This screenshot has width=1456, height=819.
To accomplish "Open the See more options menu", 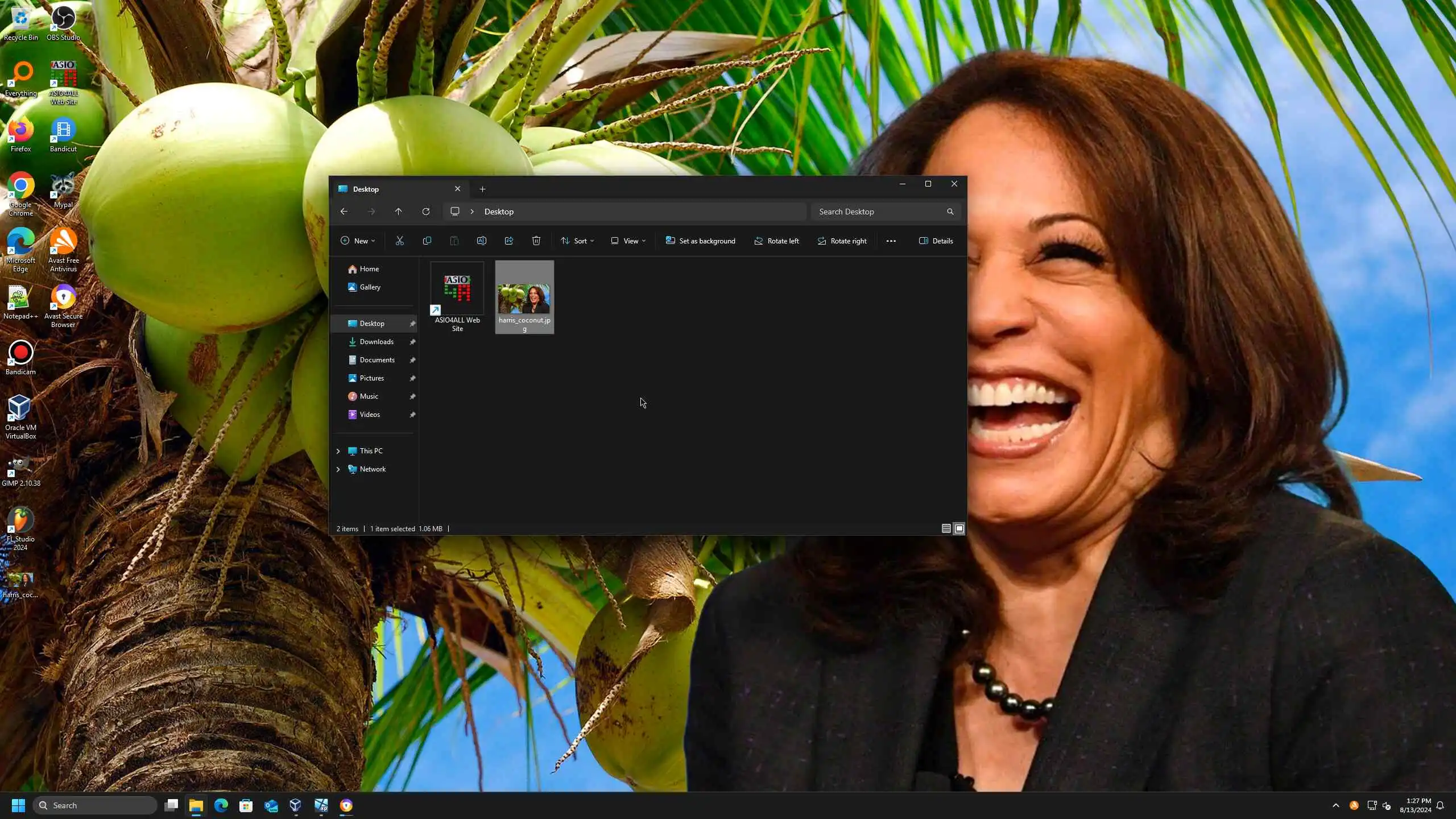I will click(891, 241).
